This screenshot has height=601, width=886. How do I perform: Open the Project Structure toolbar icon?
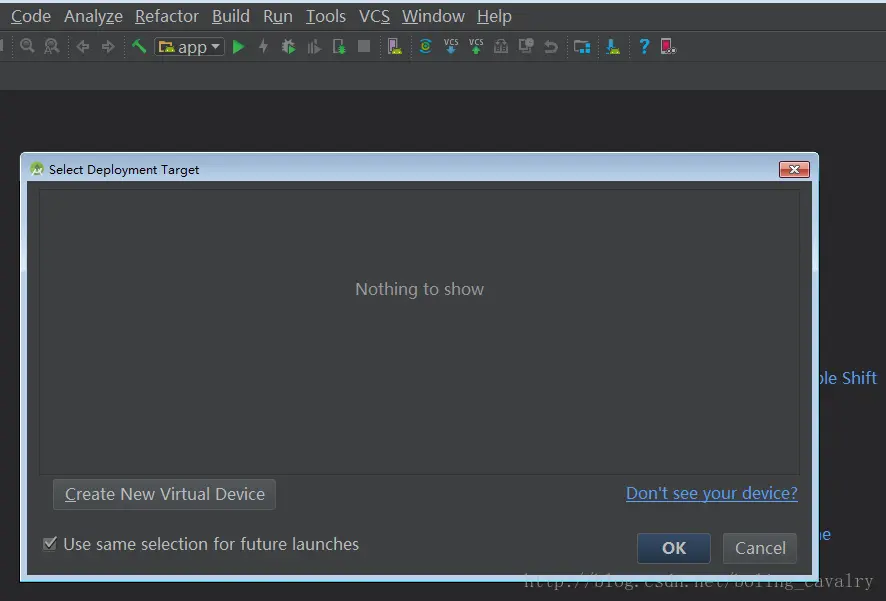(581, 46)
